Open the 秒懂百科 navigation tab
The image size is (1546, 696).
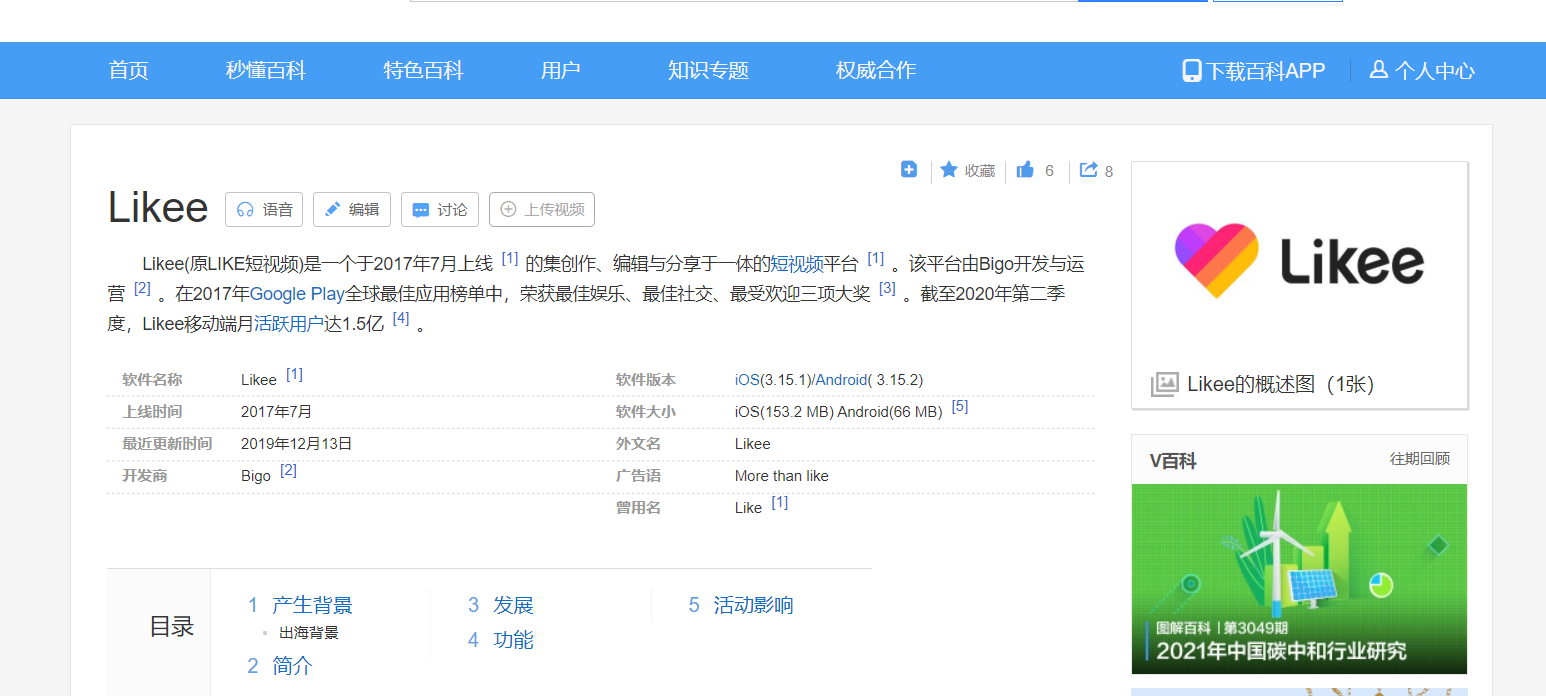(x=266, y=70)
